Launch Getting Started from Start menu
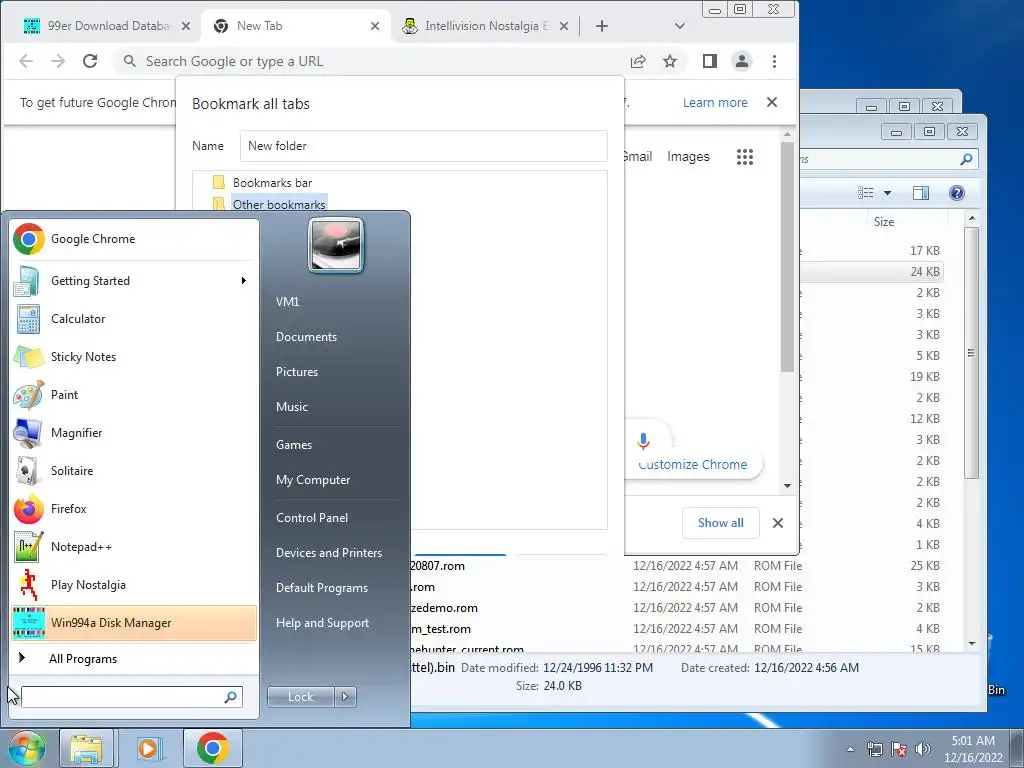The image size is (1024, 768). (x=134, y=281)
